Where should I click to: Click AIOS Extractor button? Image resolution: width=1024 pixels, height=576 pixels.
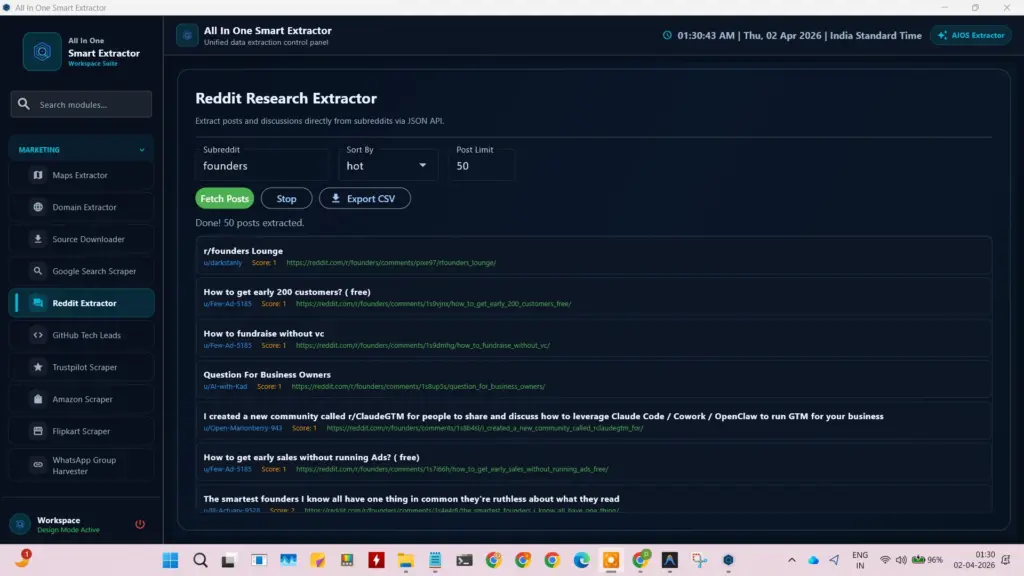971,35
